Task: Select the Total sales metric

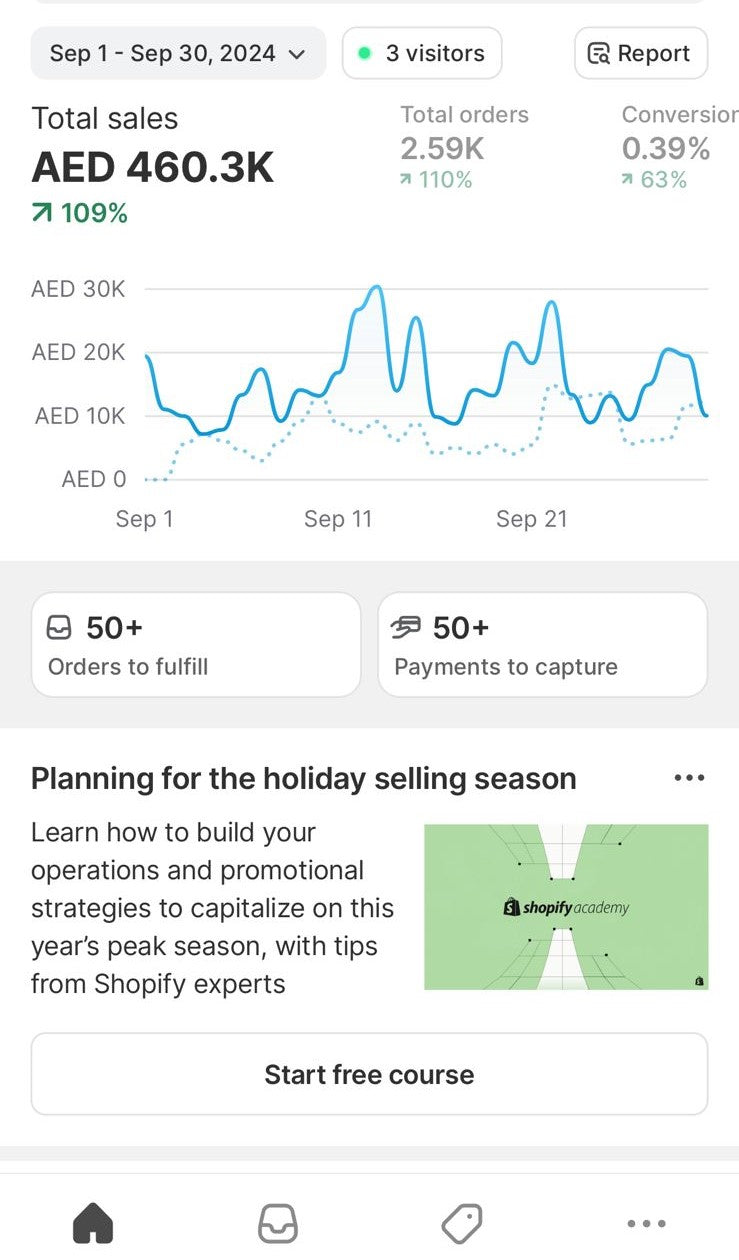Action: [152, 165]
